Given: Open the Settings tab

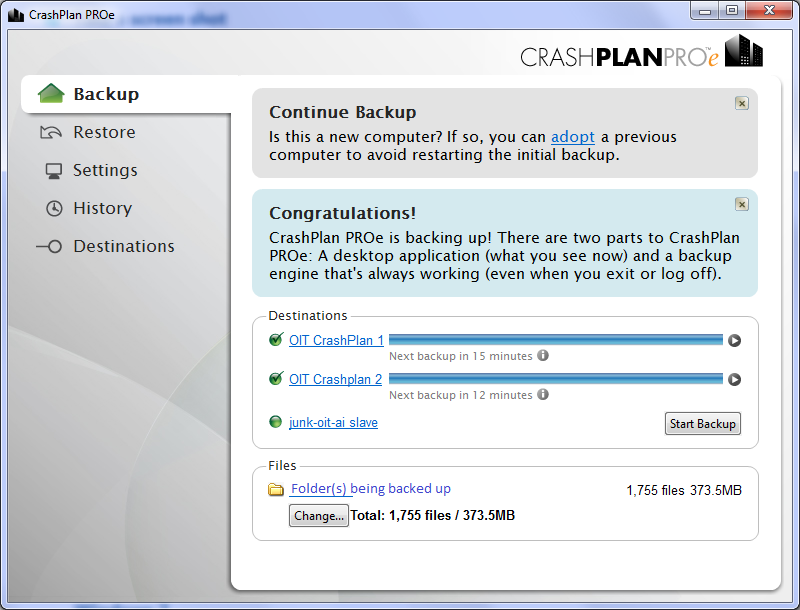Looking at the screenshot, I should pos(105,170).
